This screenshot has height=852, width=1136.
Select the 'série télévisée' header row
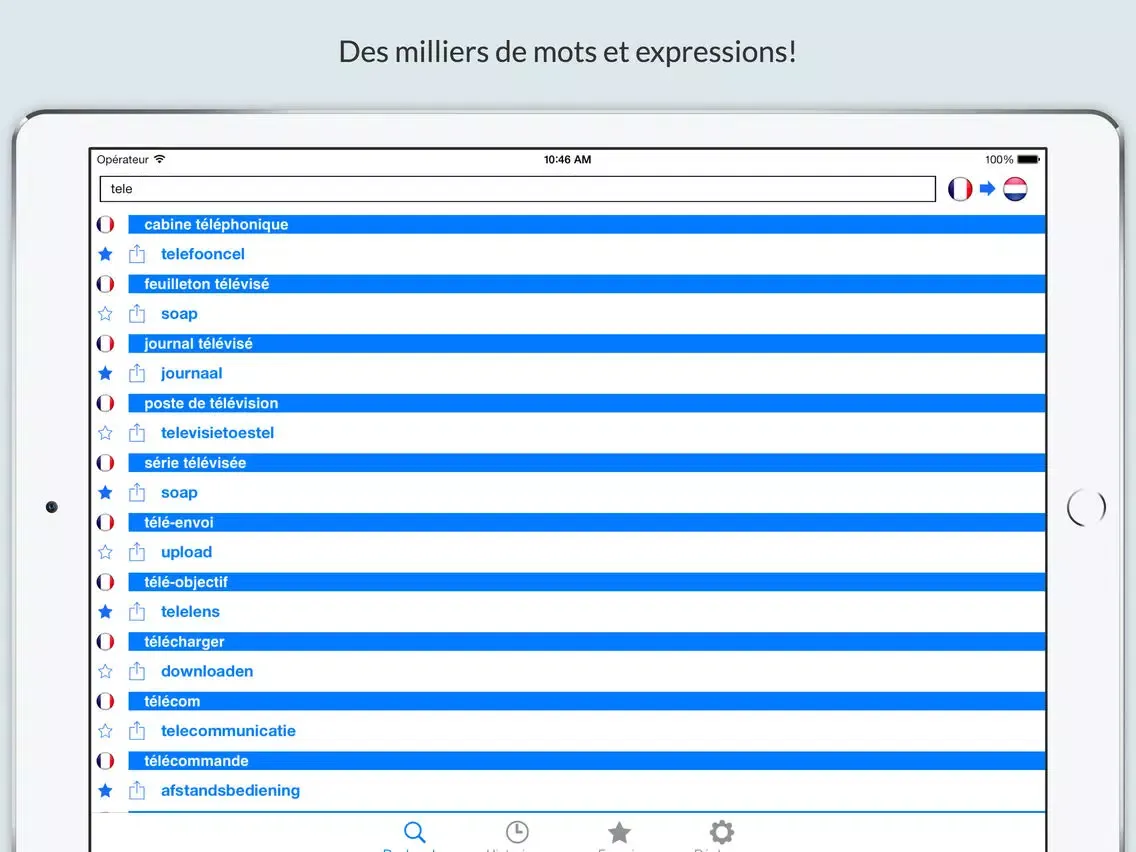coord(586,463)
